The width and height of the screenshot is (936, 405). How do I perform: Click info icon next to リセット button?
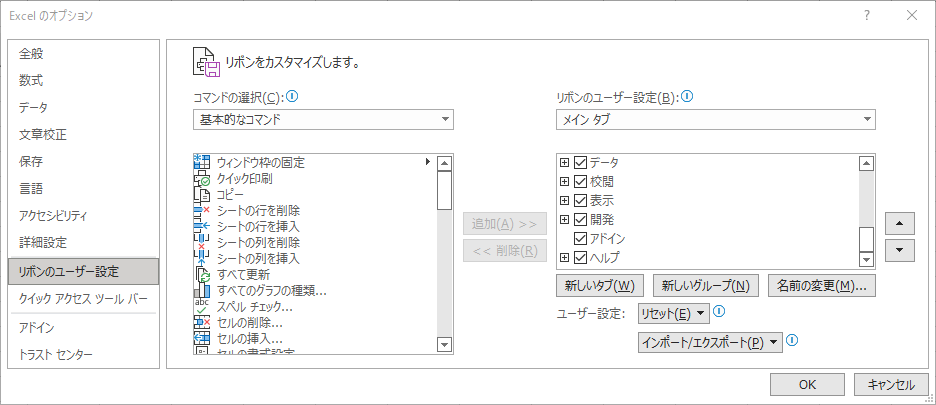719,311
